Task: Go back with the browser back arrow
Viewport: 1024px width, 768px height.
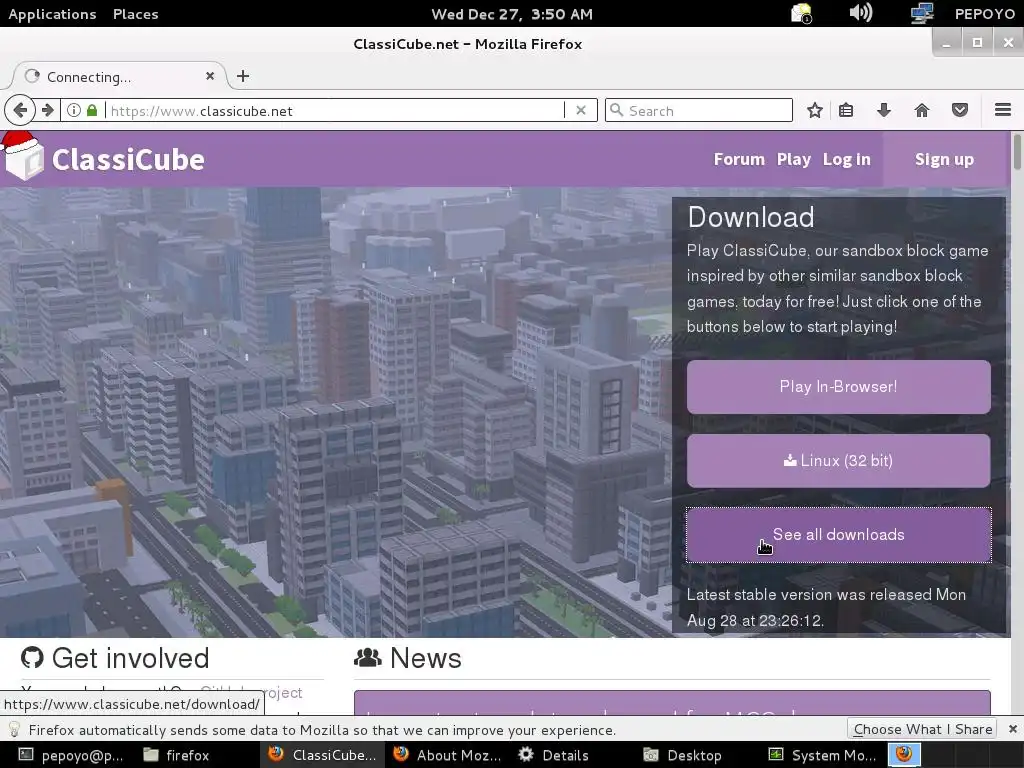Action: tap(20, 110)
